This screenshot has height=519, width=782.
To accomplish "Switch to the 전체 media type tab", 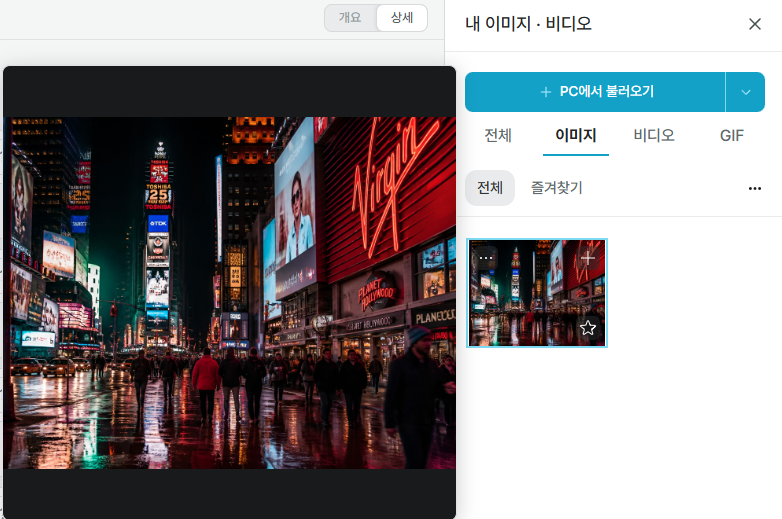I will (498, 135).
